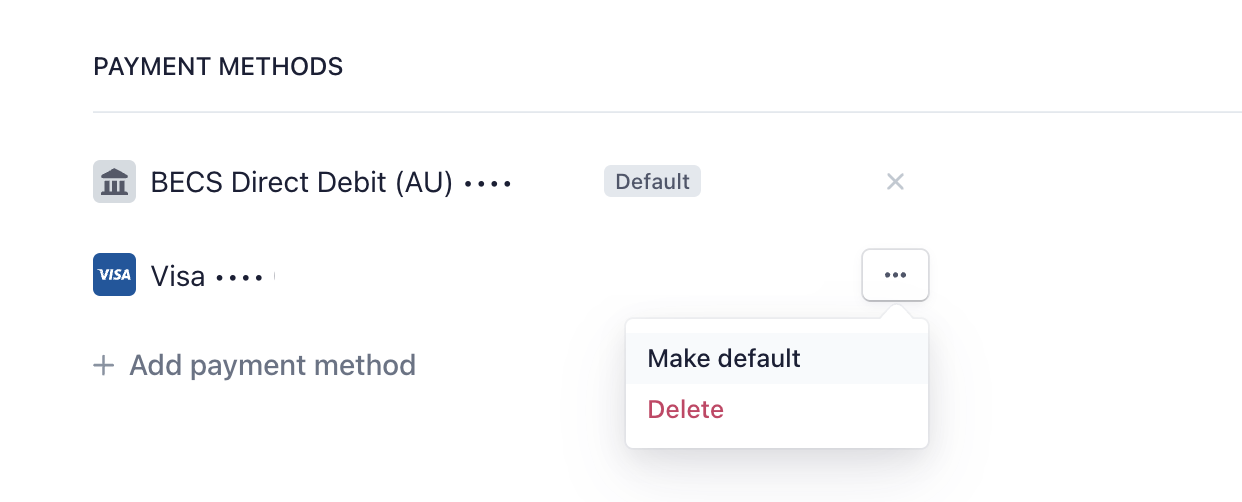
Task: Click the masked dots after BECS Direct Debit
Action: point(489,184)
